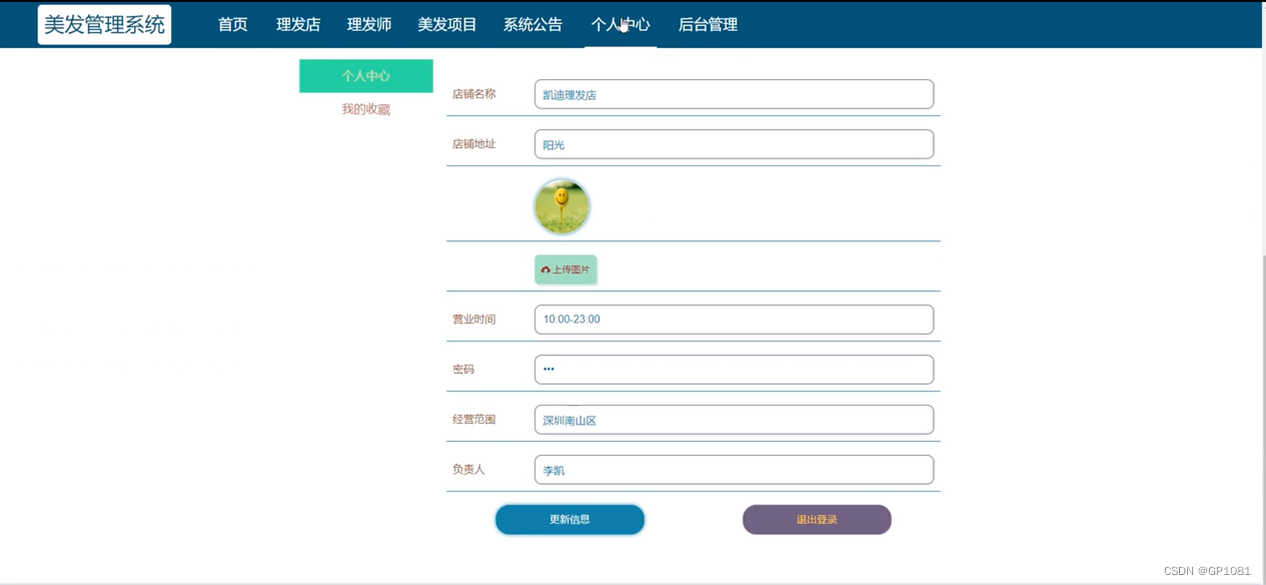
Task: Click the 更新信息 button
Action: tap(569, 519)
